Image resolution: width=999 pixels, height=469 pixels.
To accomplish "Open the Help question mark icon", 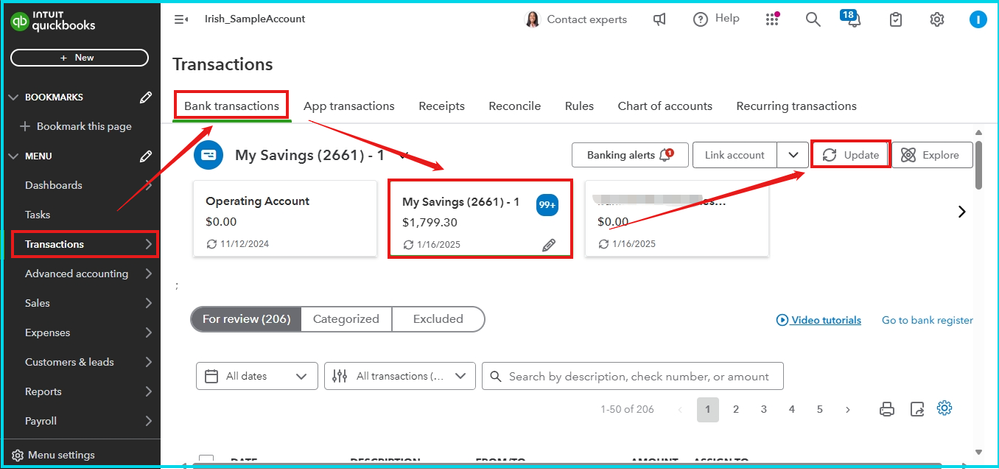I will click(701, 20).
